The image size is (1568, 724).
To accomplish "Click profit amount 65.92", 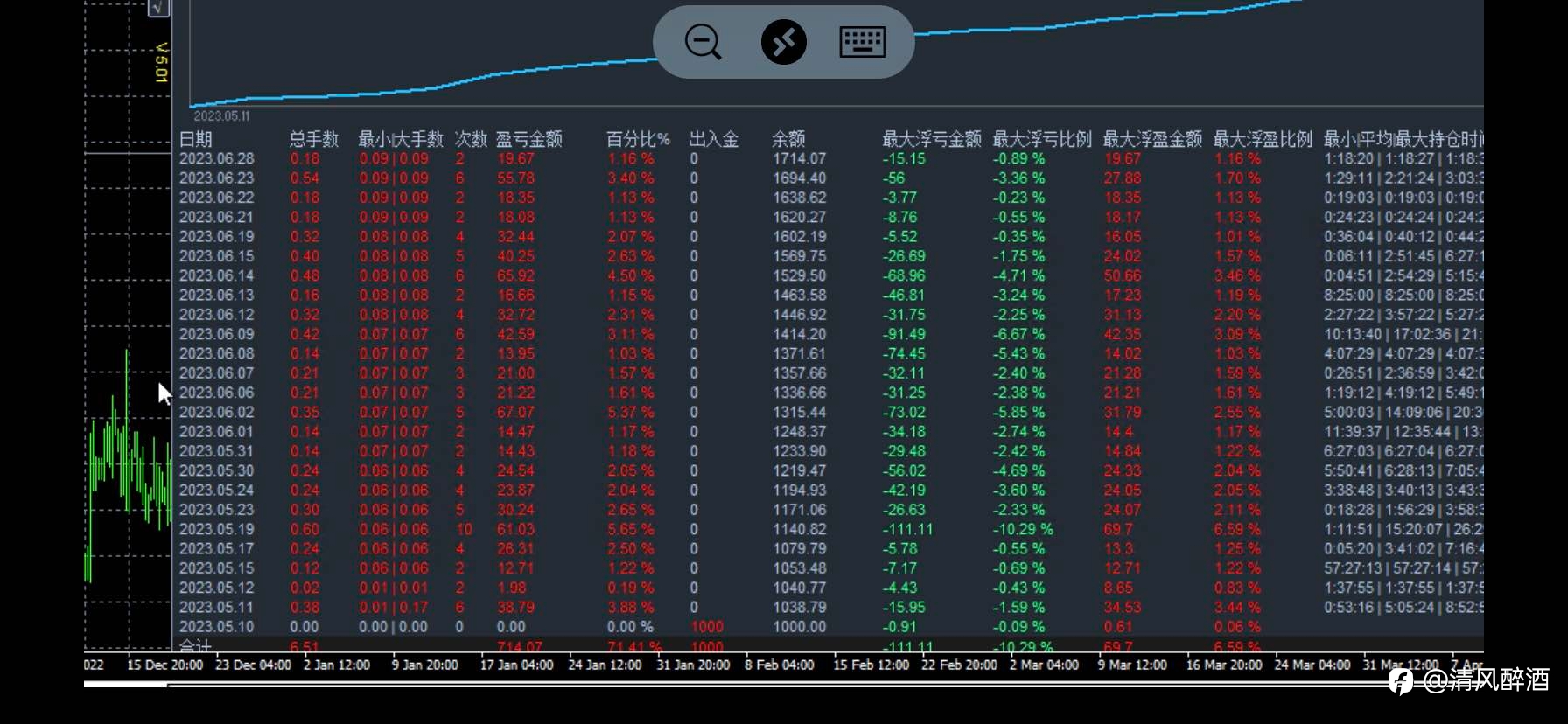I will 515,275.
